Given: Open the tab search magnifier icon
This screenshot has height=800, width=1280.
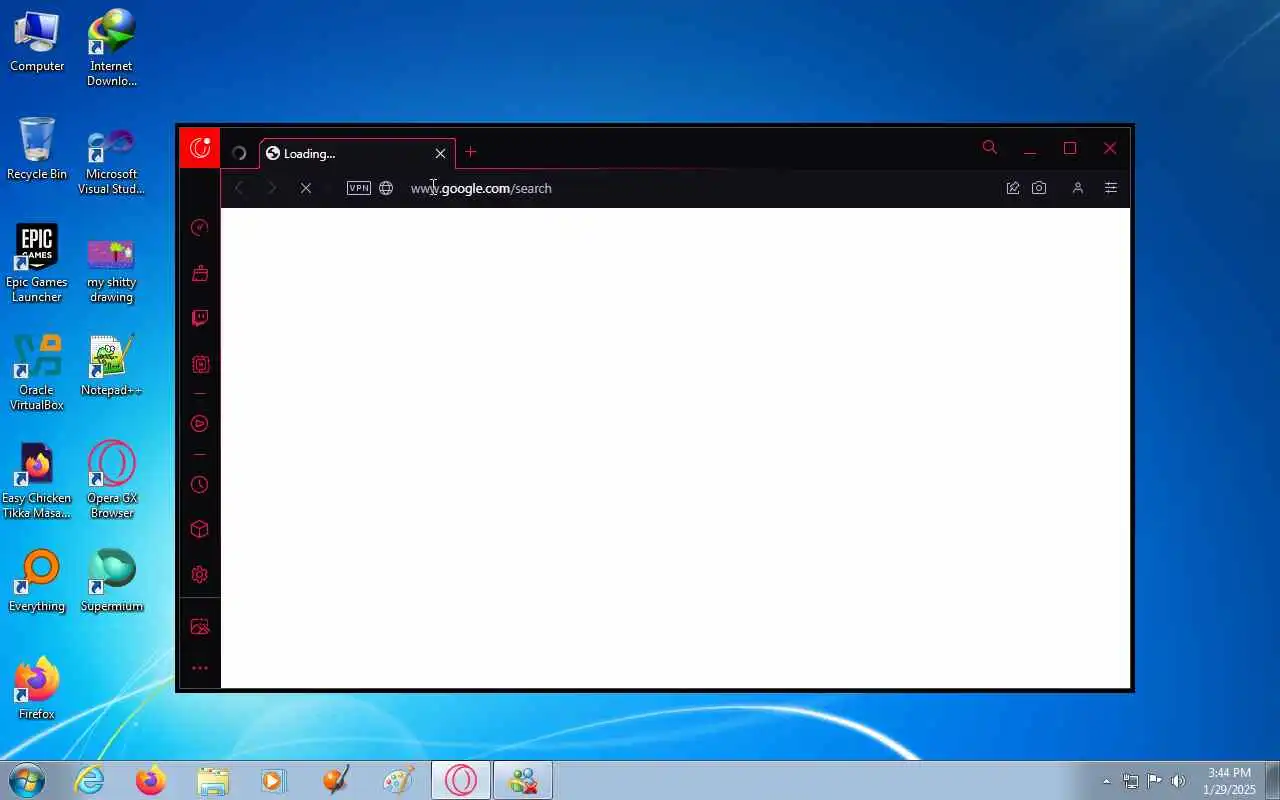Looking at the screenshot, I should (x=990, y=148).
